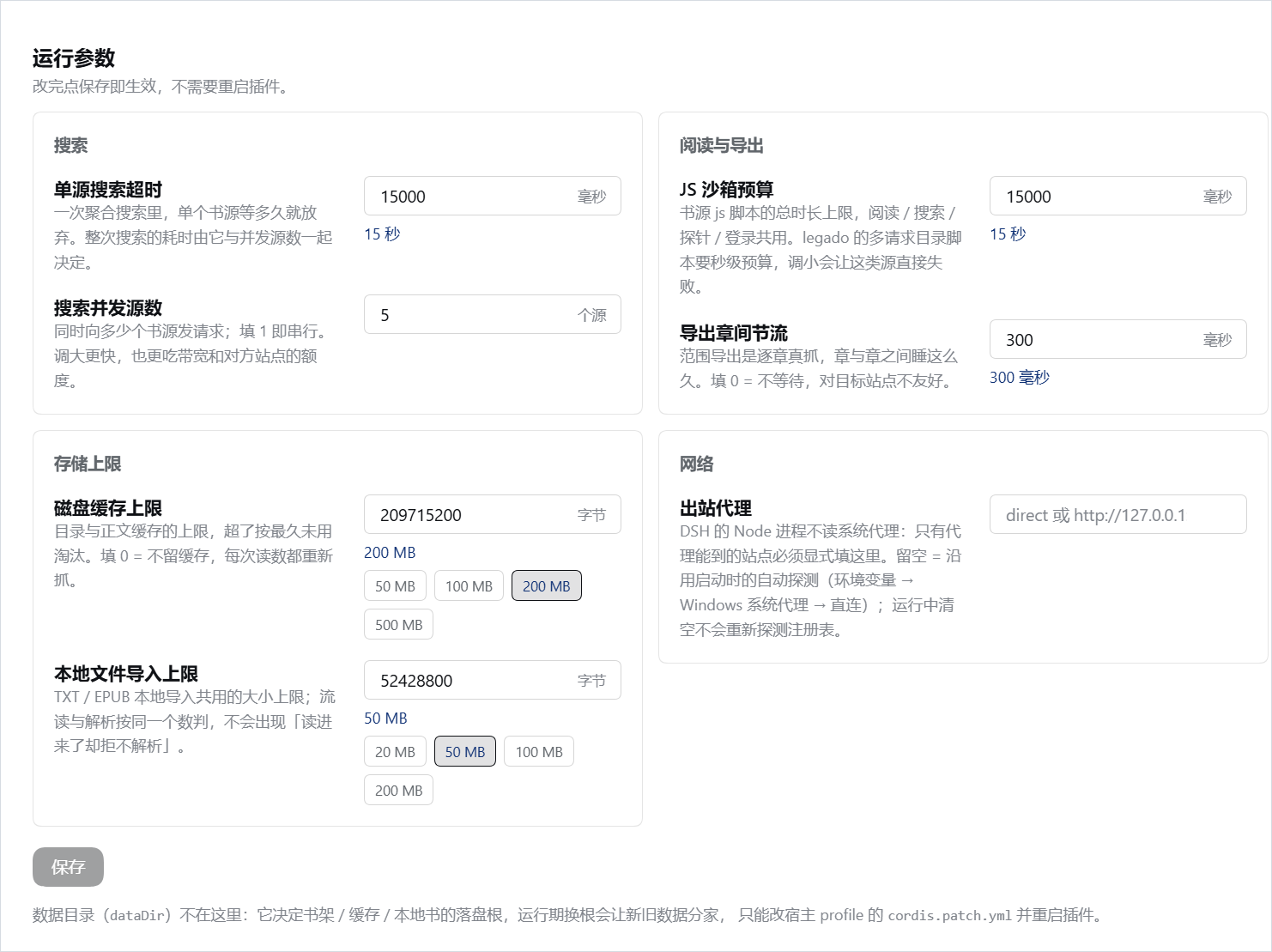Click the 磁盘缓存上限 bytes input field
The height and width of the screenshot is (952, 1272).
click(x=492, y=515)
